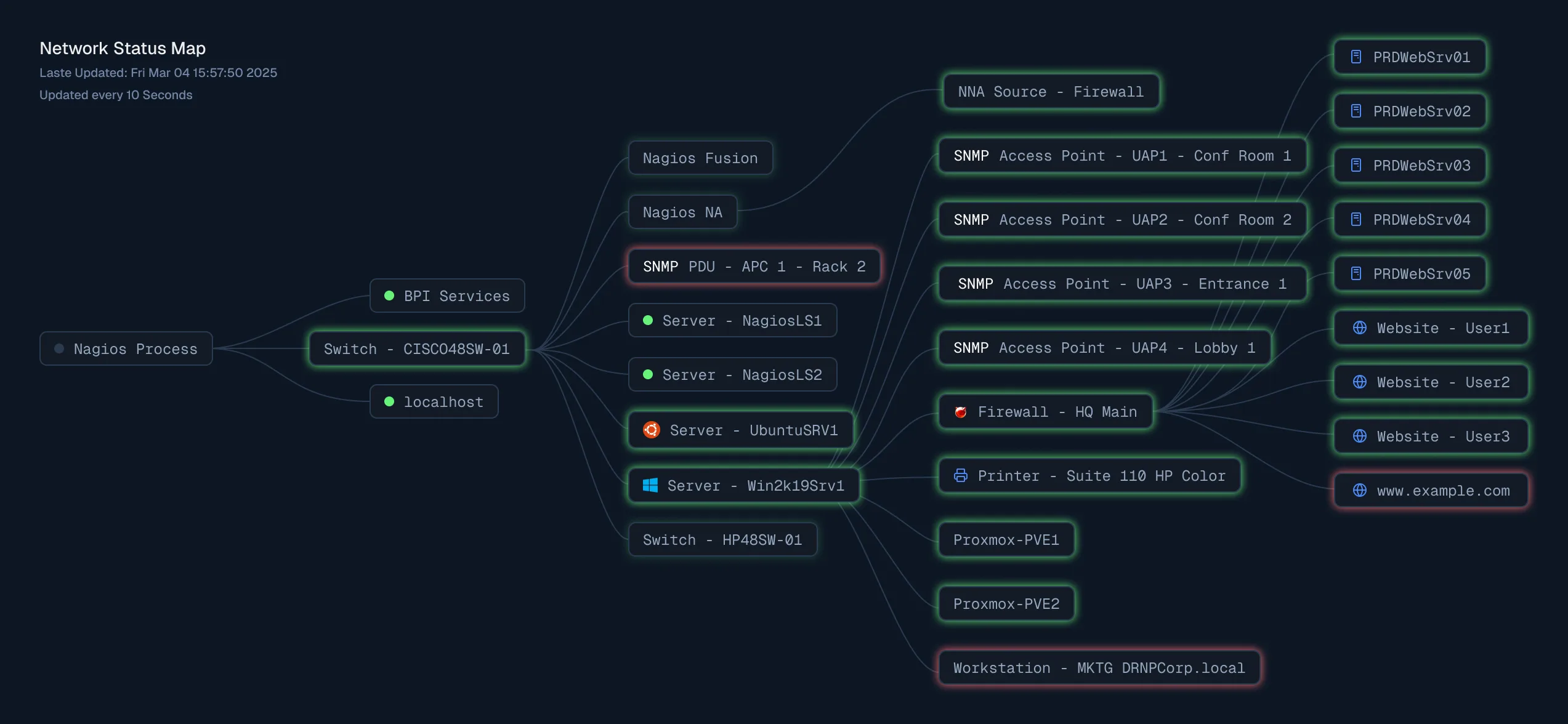1568x724 pixels.
Task: Select the Proxmox-PVE2 node
Action: [x=1006, y=603]
